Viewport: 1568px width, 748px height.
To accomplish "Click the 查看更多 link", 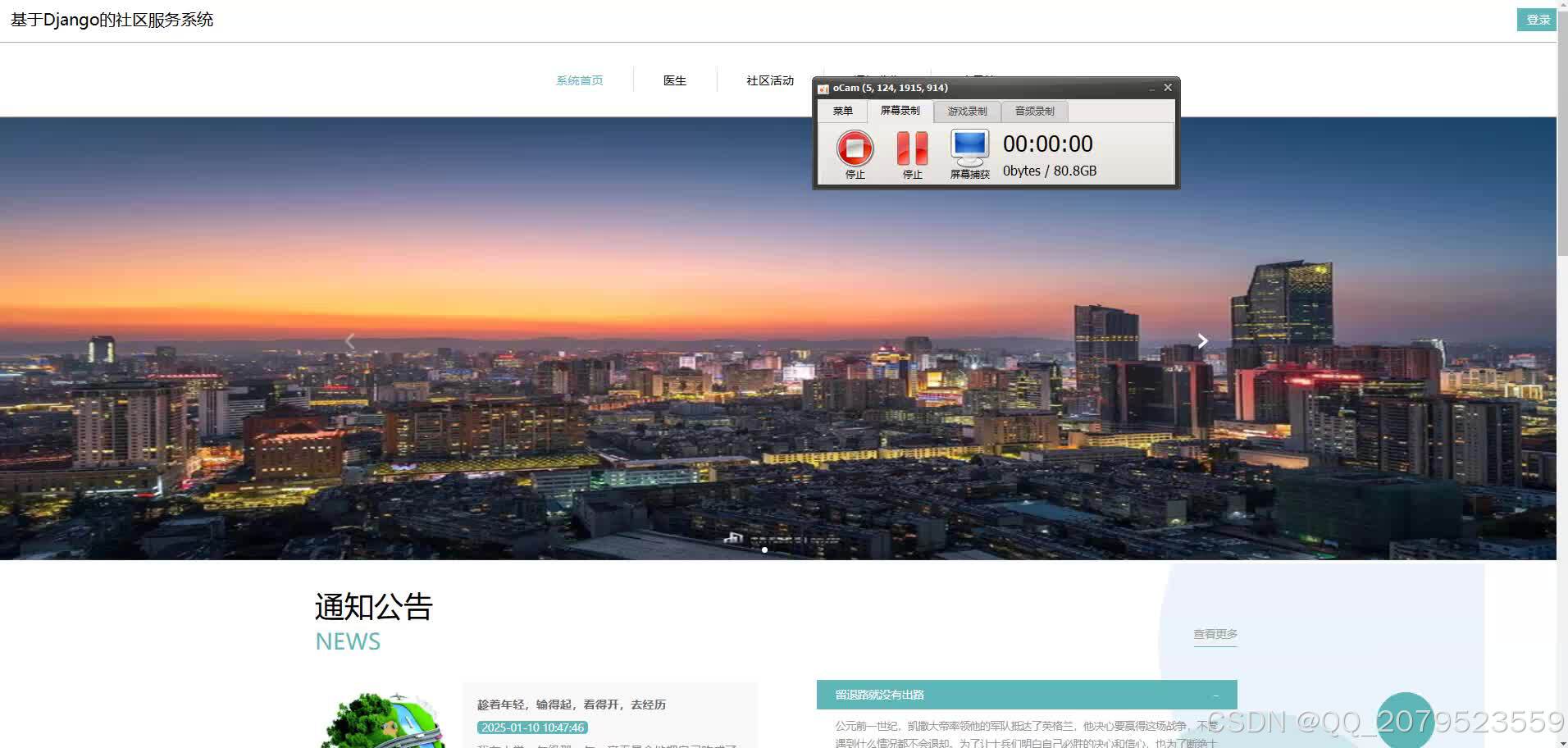I will pyautogui.click(x=1215, y=634).
